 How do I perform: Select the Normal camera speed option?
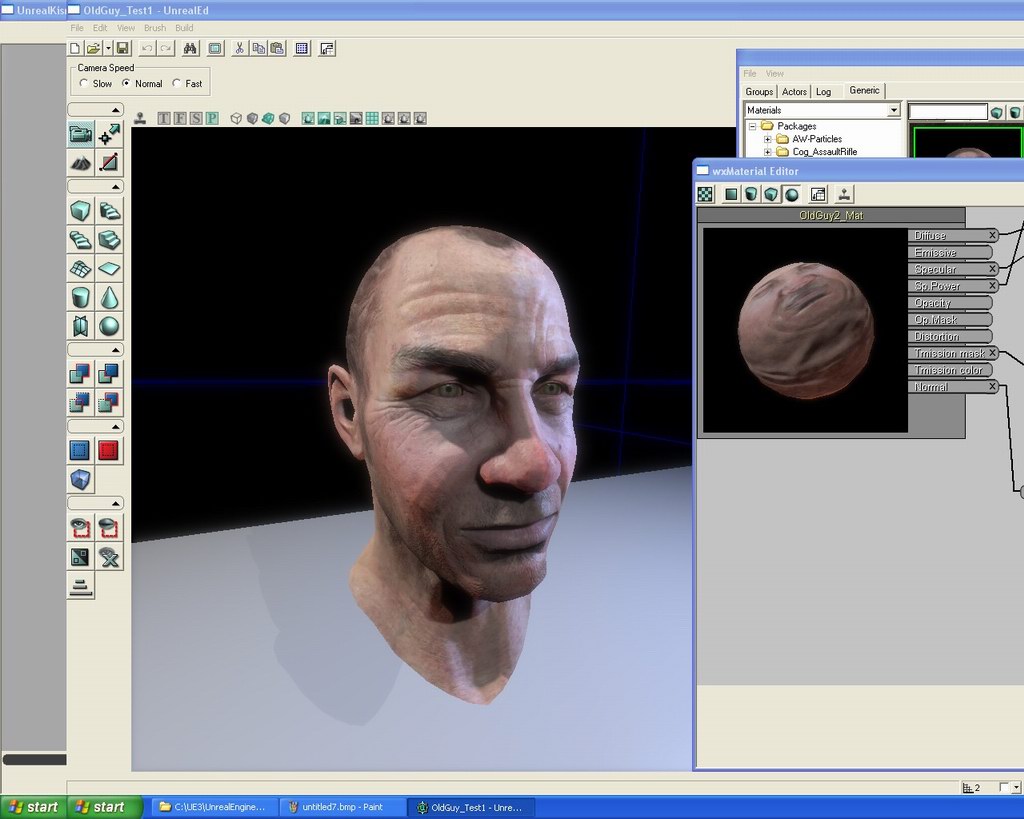point(127,84)
